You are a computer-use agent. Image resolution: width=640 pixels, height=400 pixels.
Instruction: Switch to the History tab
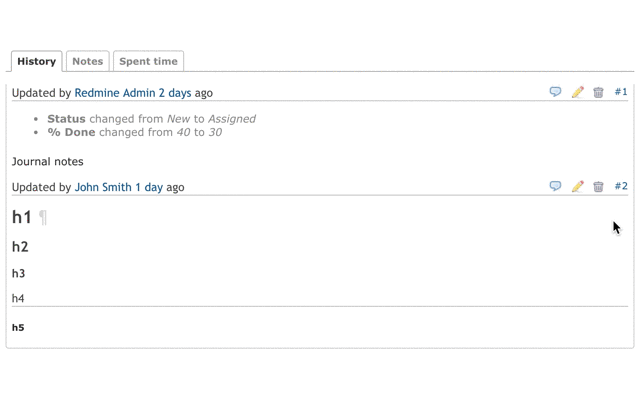37,61
